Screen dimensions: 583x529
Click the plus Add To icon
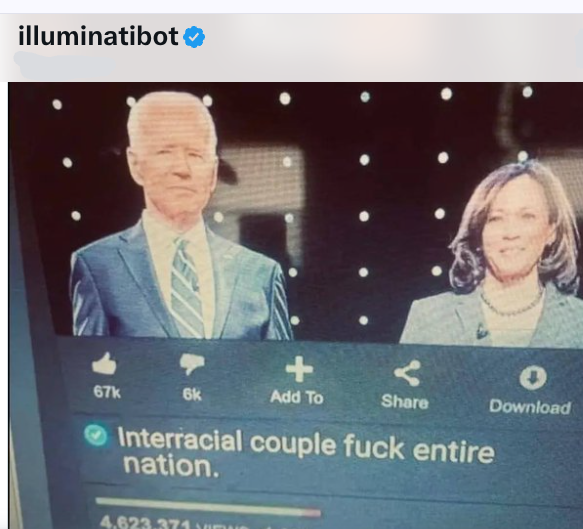point(299,370)
